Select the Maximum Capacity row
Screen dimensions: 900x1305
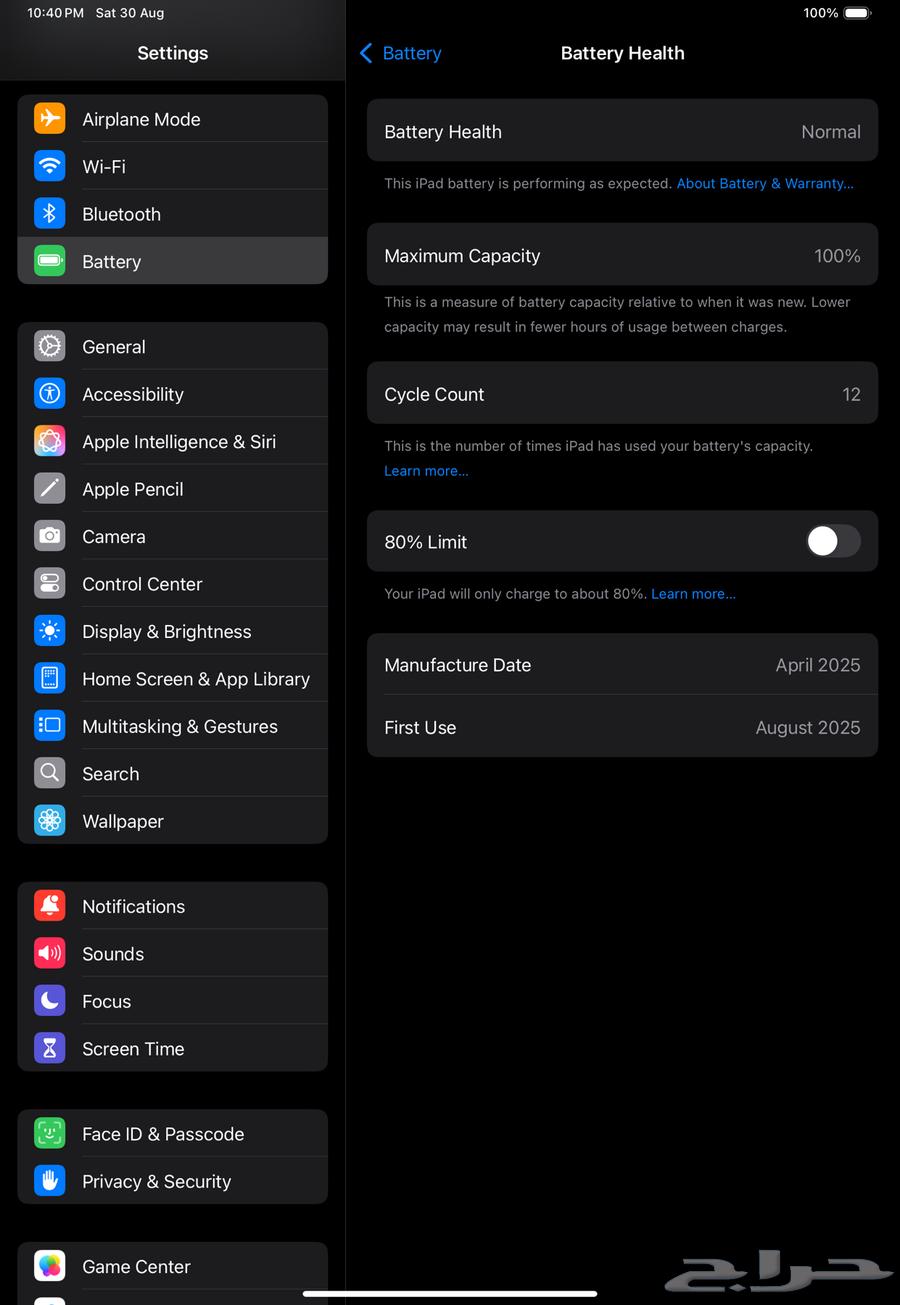point(622,256)
